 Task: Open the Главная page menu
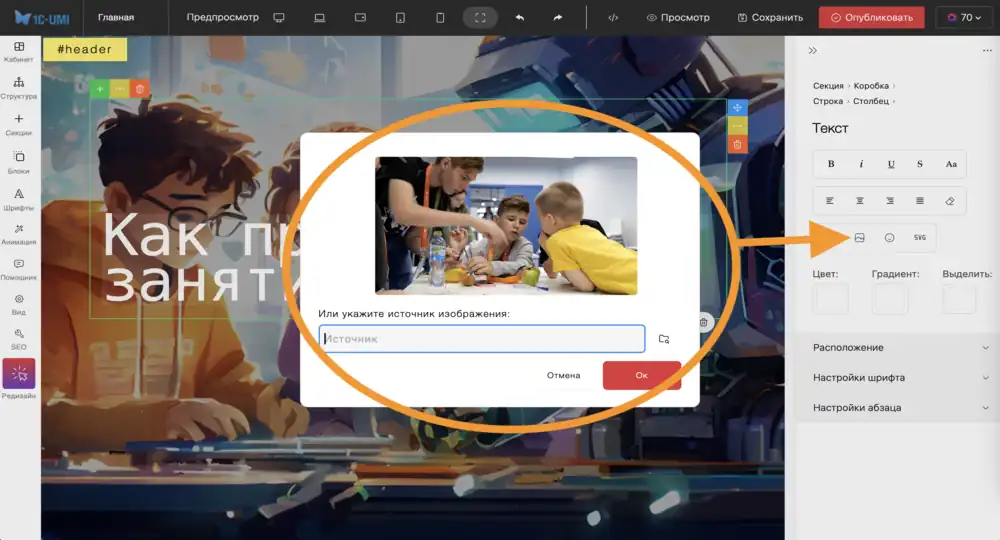click(x=116, y=17)
